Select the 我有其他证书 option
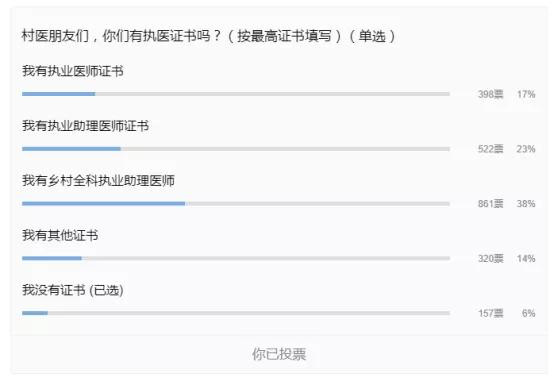552x381 pixels. (x=60, y=235)
